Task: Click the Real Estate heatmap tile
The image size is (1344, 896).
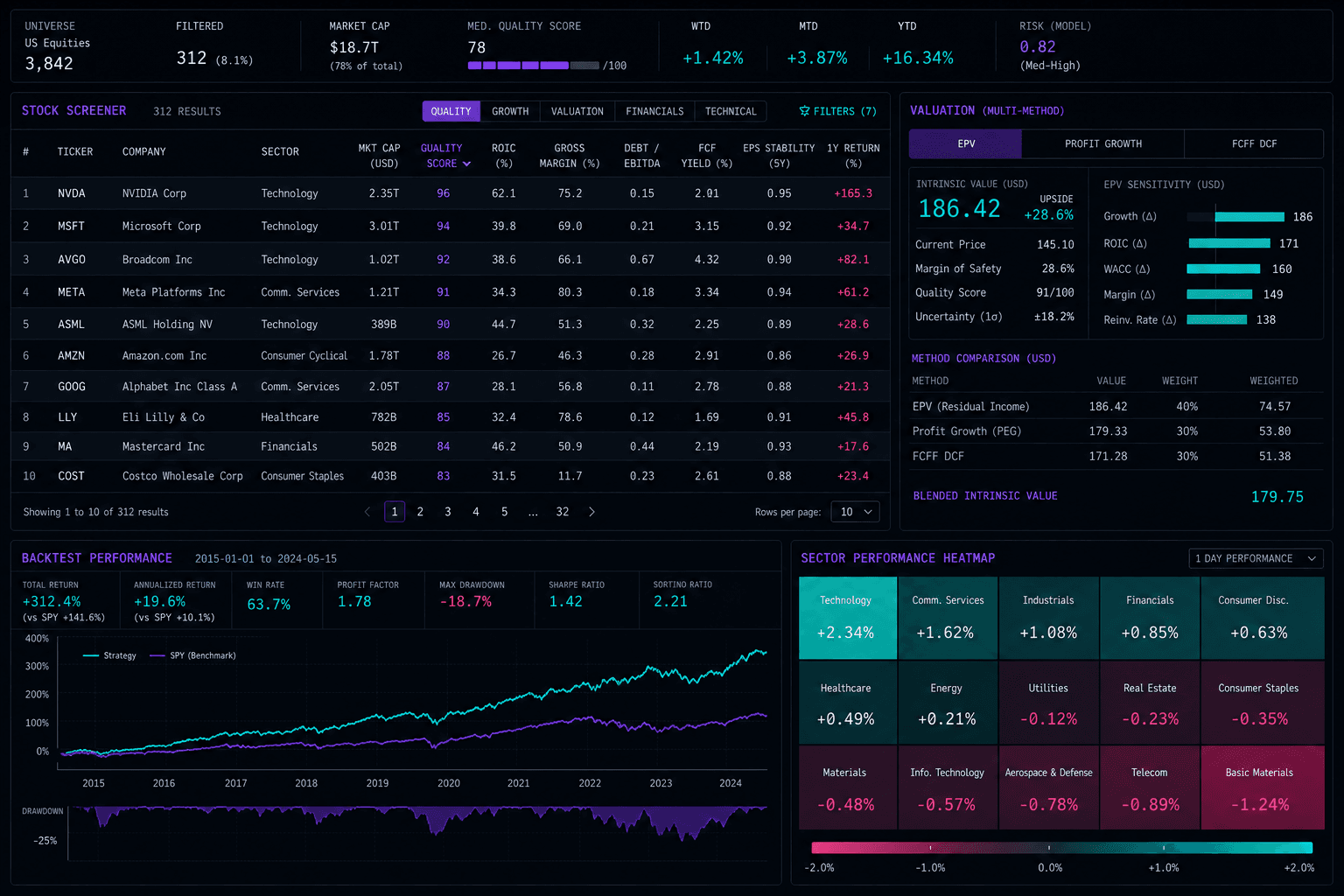Action: 1150,703
